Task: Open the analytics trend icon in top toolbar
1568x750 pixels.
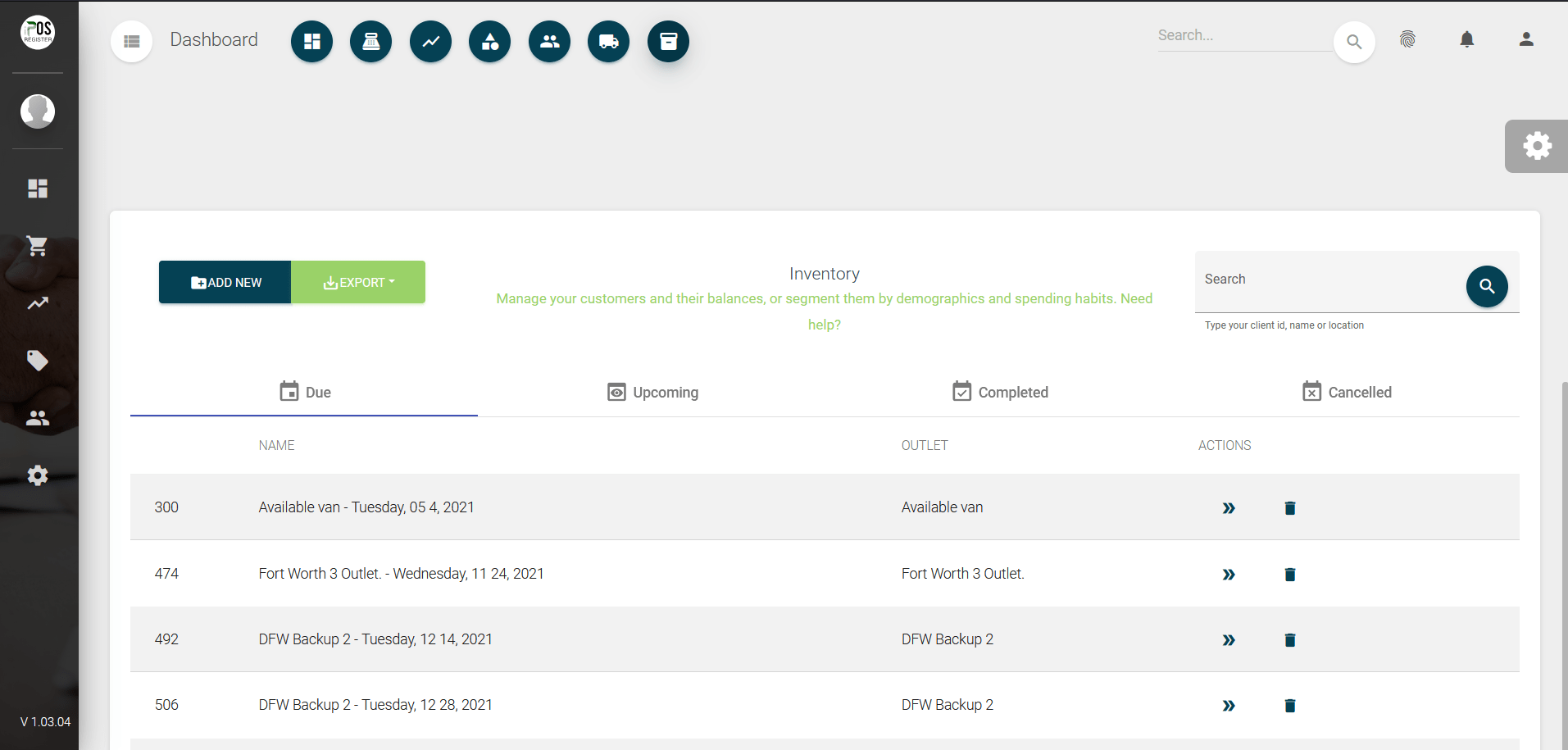Action: (x=430, y=41)
